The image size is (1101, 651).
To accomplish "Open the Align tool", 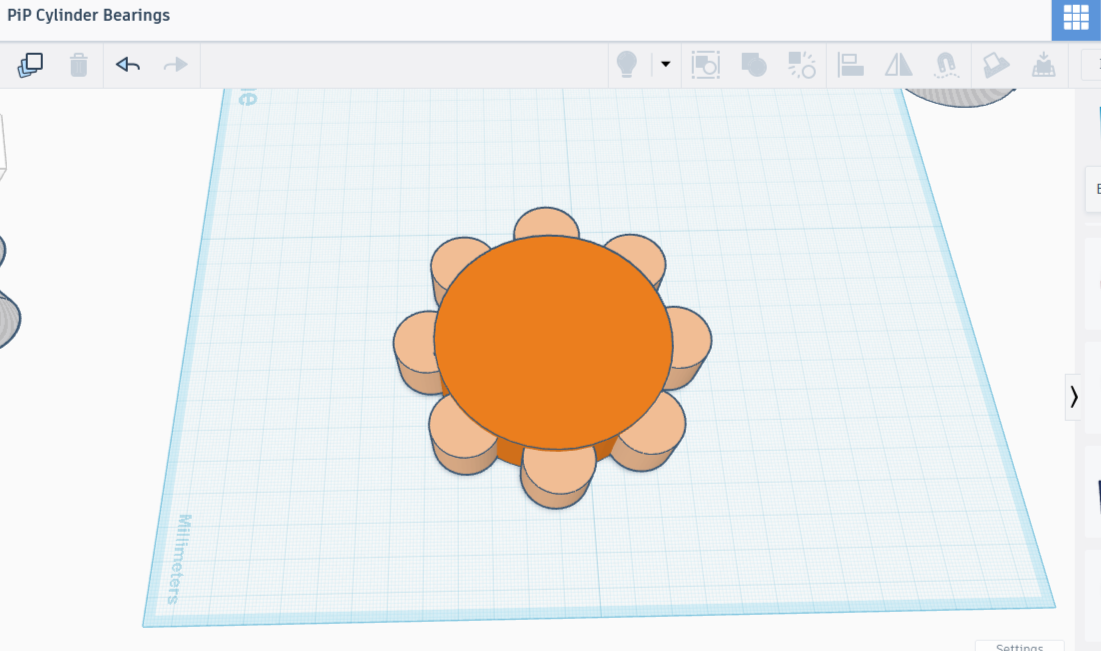I will tap(850, 65).
